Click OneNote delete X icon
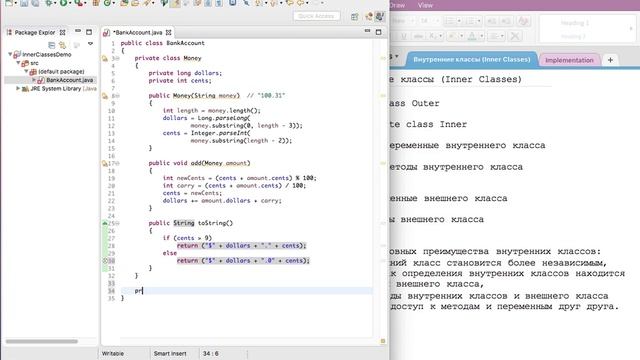Image resolution: width=640 pixels, height=360 pixels. (515, 36)
